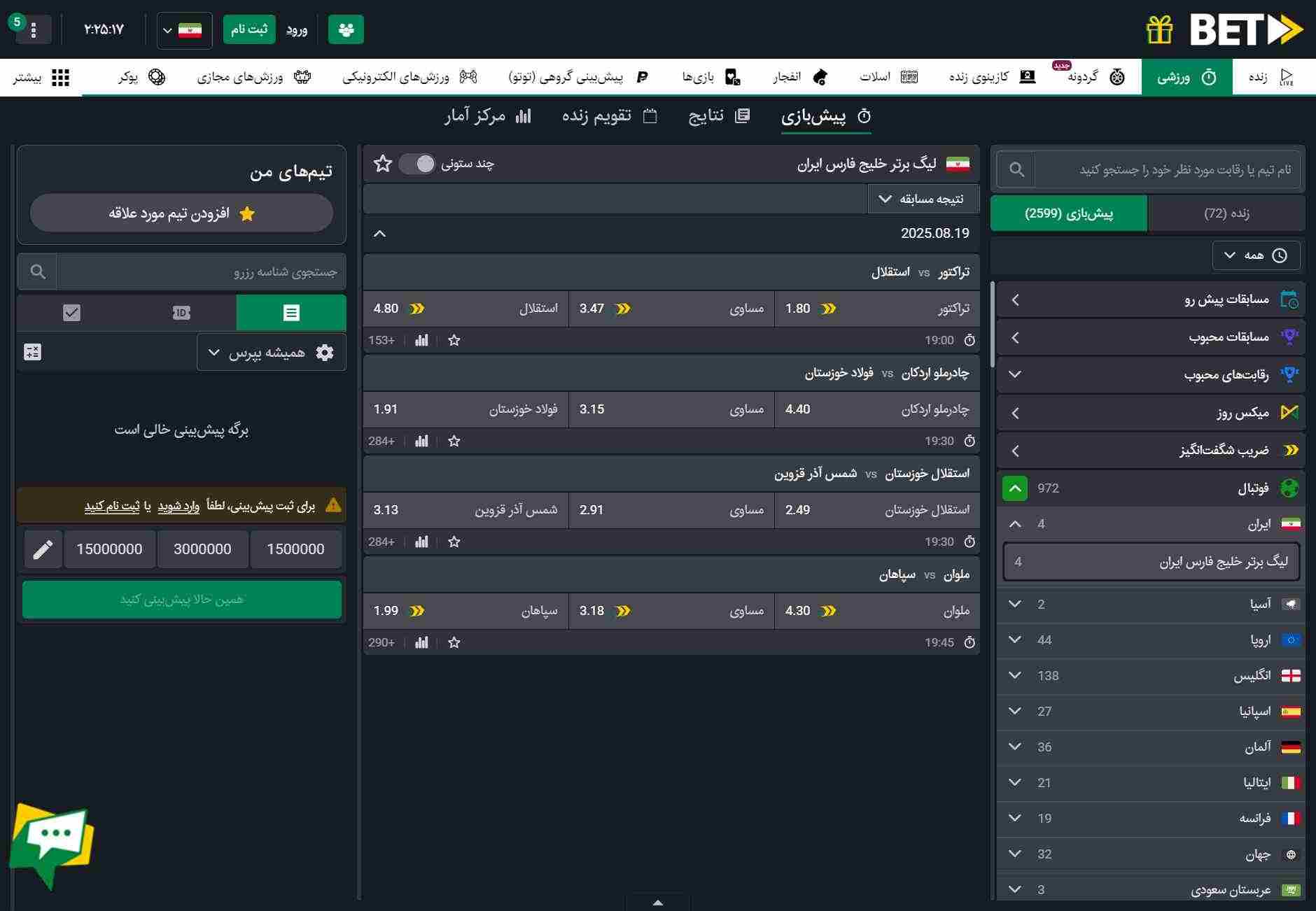Open the bet calculator icon in betslip
The width and height of the screenshot is (1316, 911).
click(x=33, y=352)
